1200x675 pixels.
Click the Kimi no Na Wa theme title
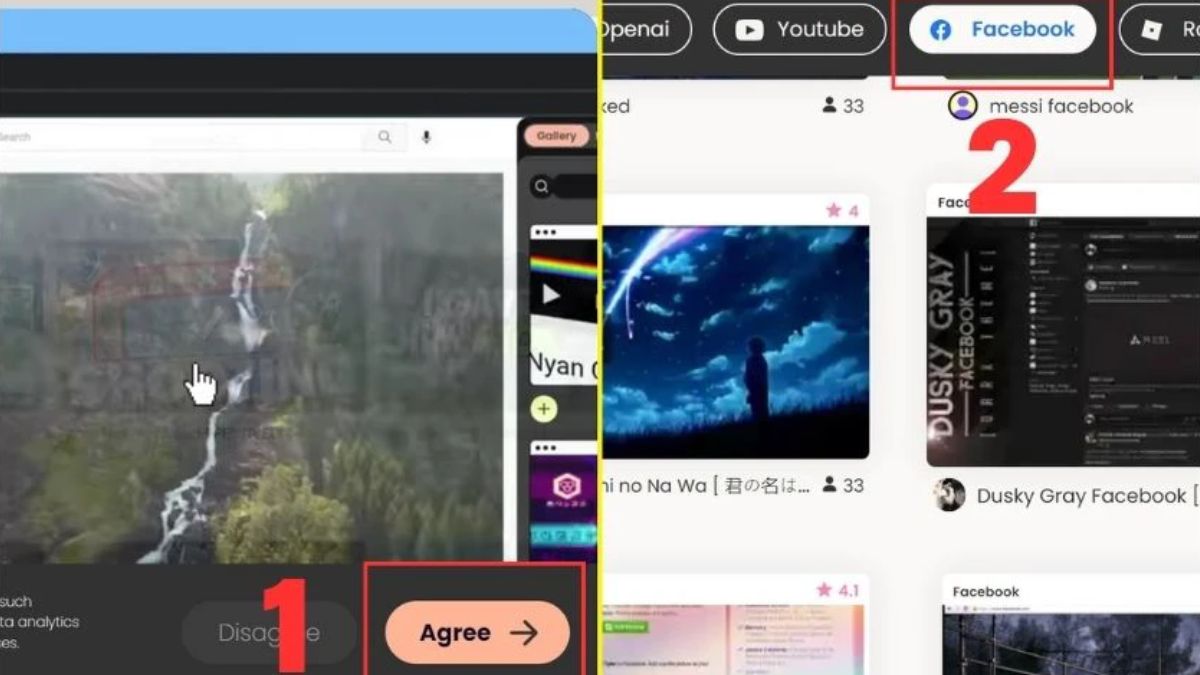point(706,486)
